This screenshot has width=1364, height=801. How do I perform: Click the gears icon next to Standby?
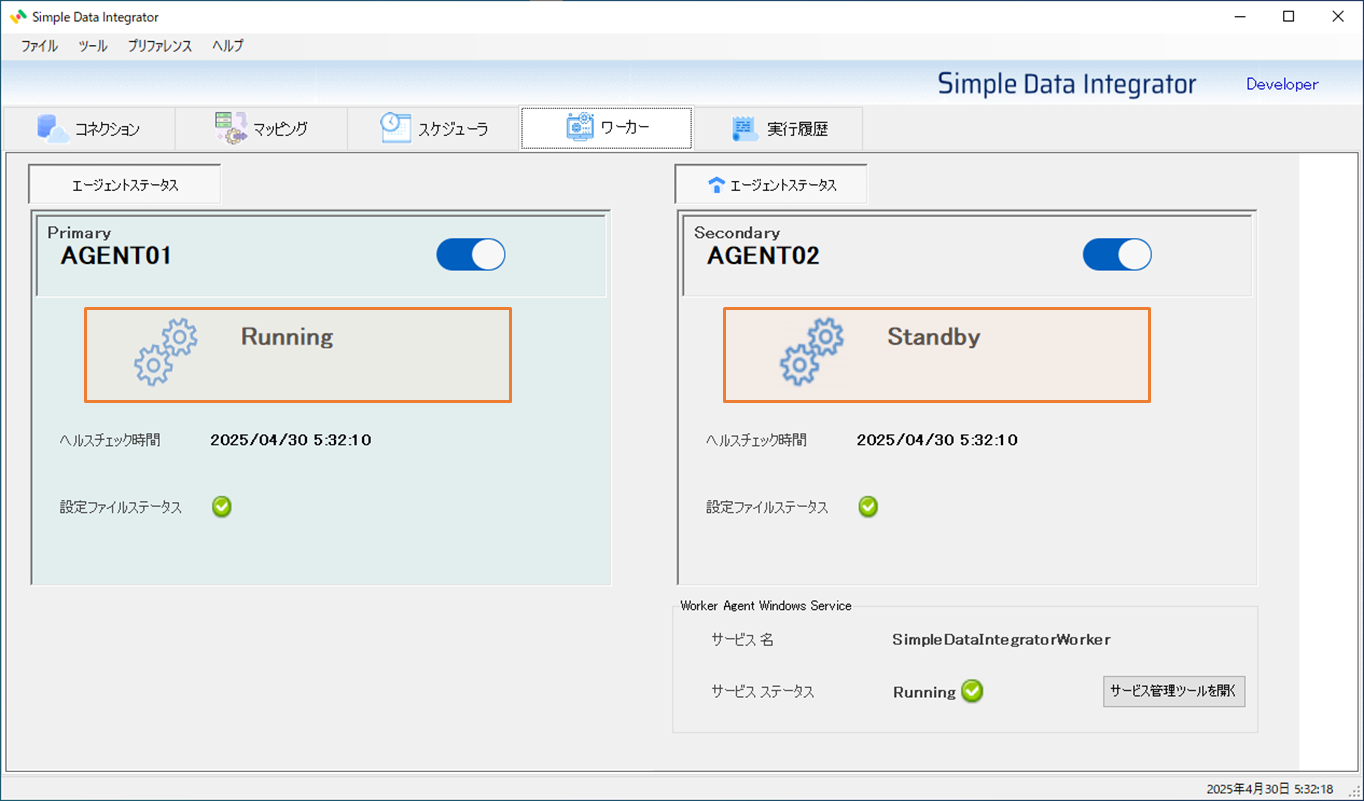(x=812, y=352)
